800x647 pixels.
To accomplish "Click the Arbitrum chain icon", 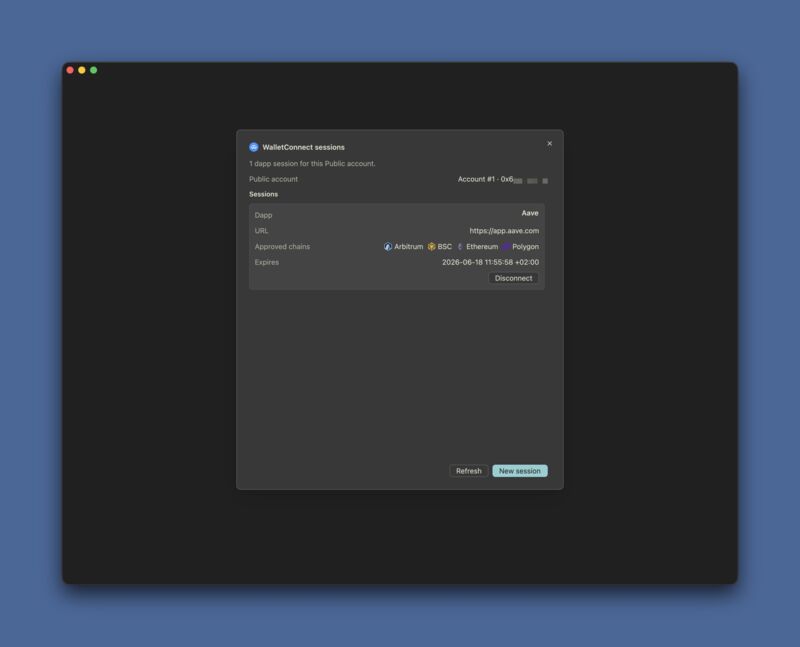I will tap(388, 246).
